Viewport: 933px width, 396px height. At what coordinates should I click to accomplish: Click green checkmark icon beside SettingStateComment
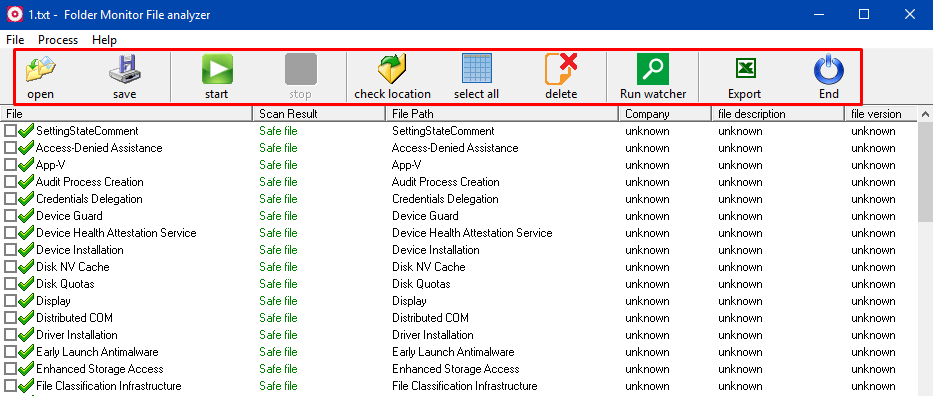(x=26, y=131)
